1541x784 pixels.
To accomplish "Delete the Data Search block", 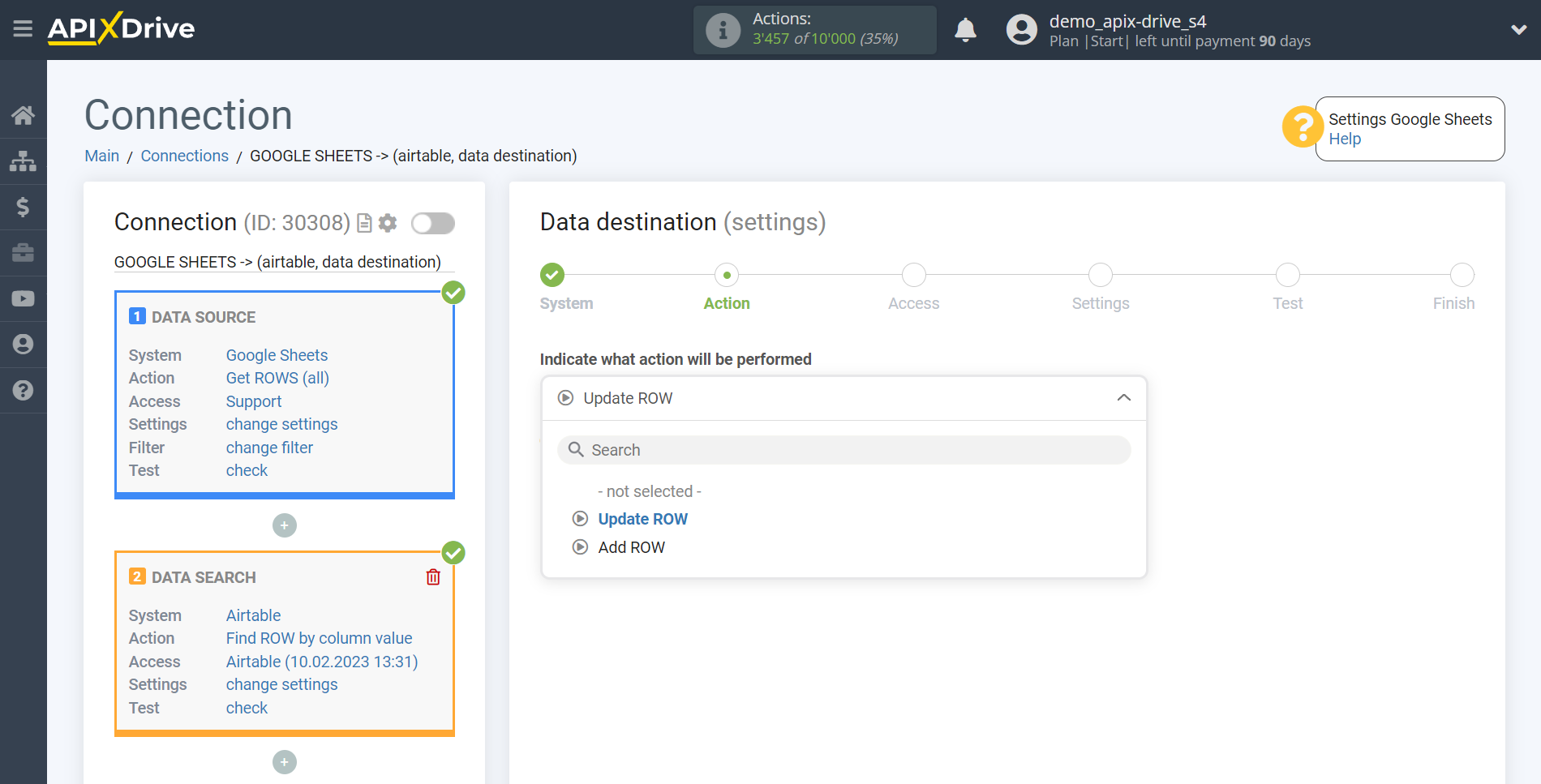I will 433,577.
